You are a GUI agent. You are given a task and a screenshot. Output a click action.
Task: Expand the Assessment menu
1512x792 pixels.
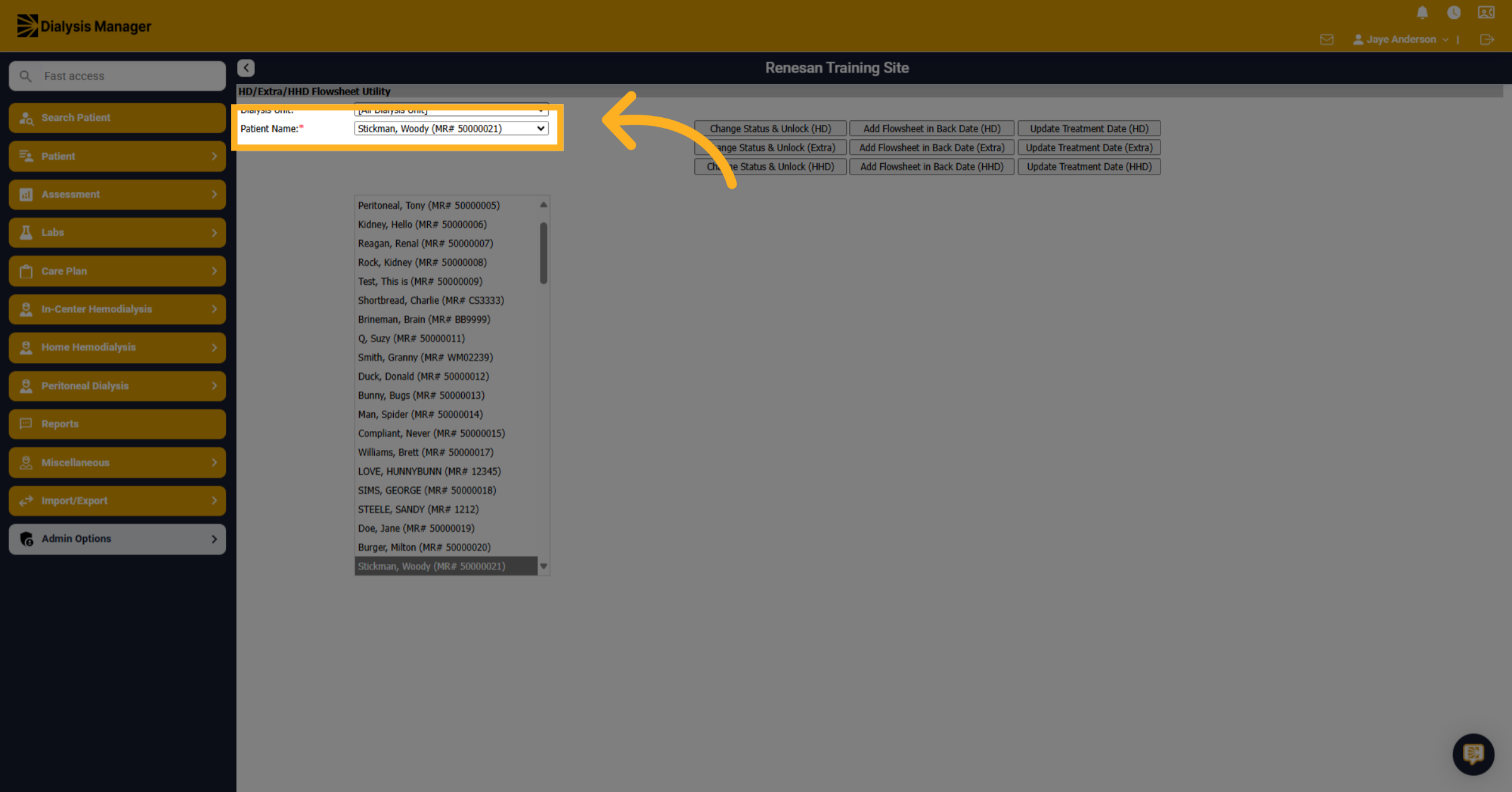click(117, 195)
